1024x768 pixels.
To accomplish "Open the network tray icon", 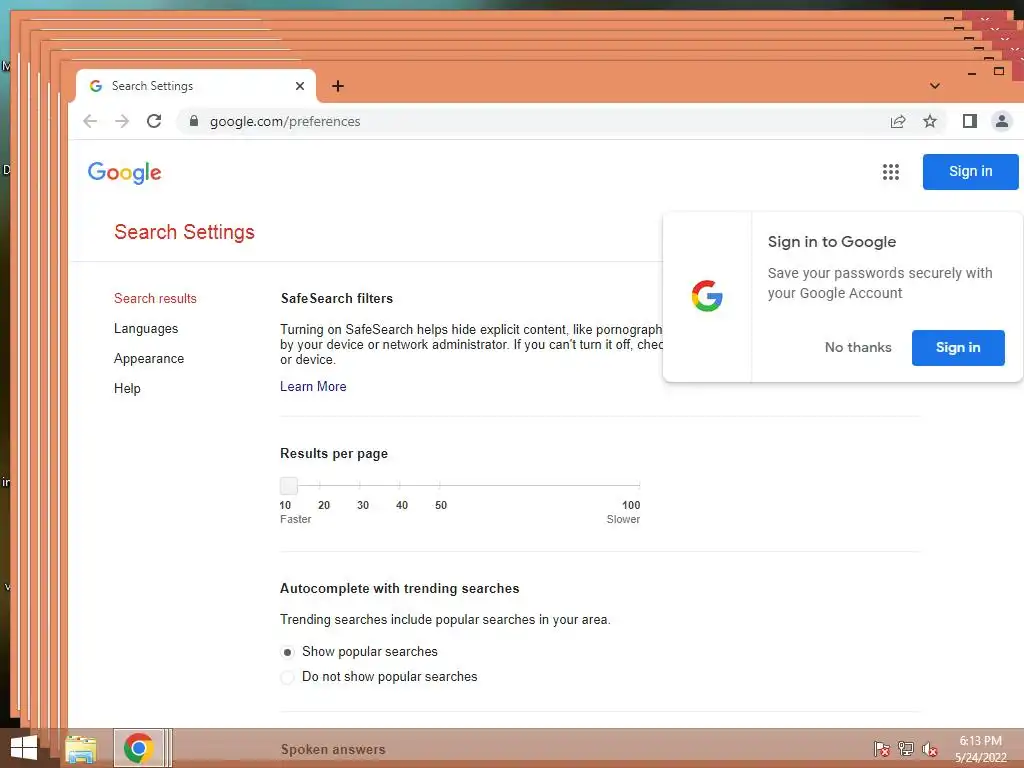I will click(x=906, y=749).
